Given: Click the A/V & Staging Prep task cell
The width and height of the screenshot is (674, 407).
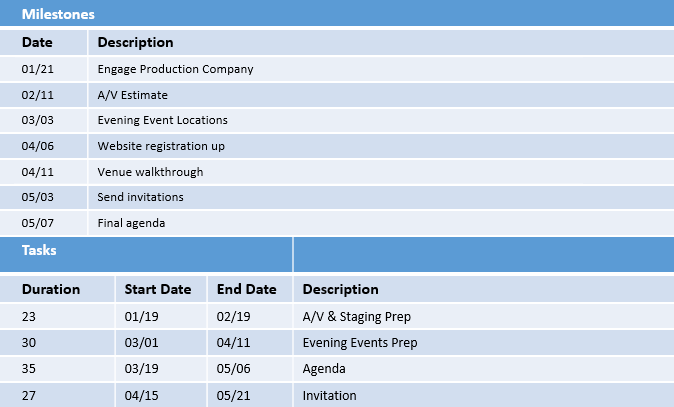Looking at the screenshot, I should 356,317.
